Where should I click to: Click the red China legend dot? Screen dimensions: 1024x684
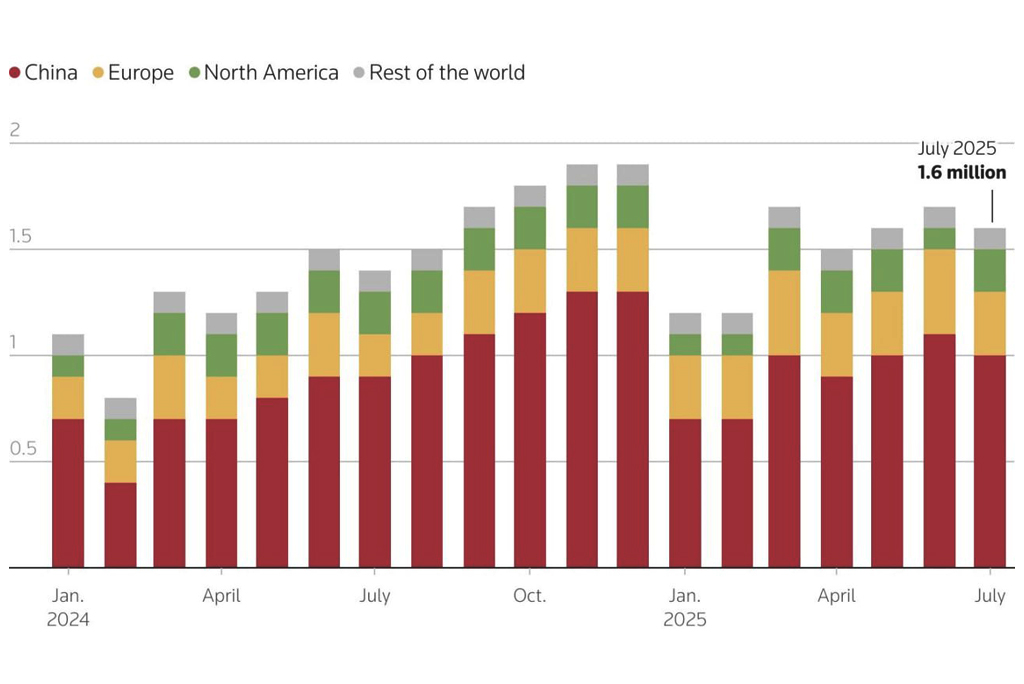pyautogui.click(x=15, y=73)
